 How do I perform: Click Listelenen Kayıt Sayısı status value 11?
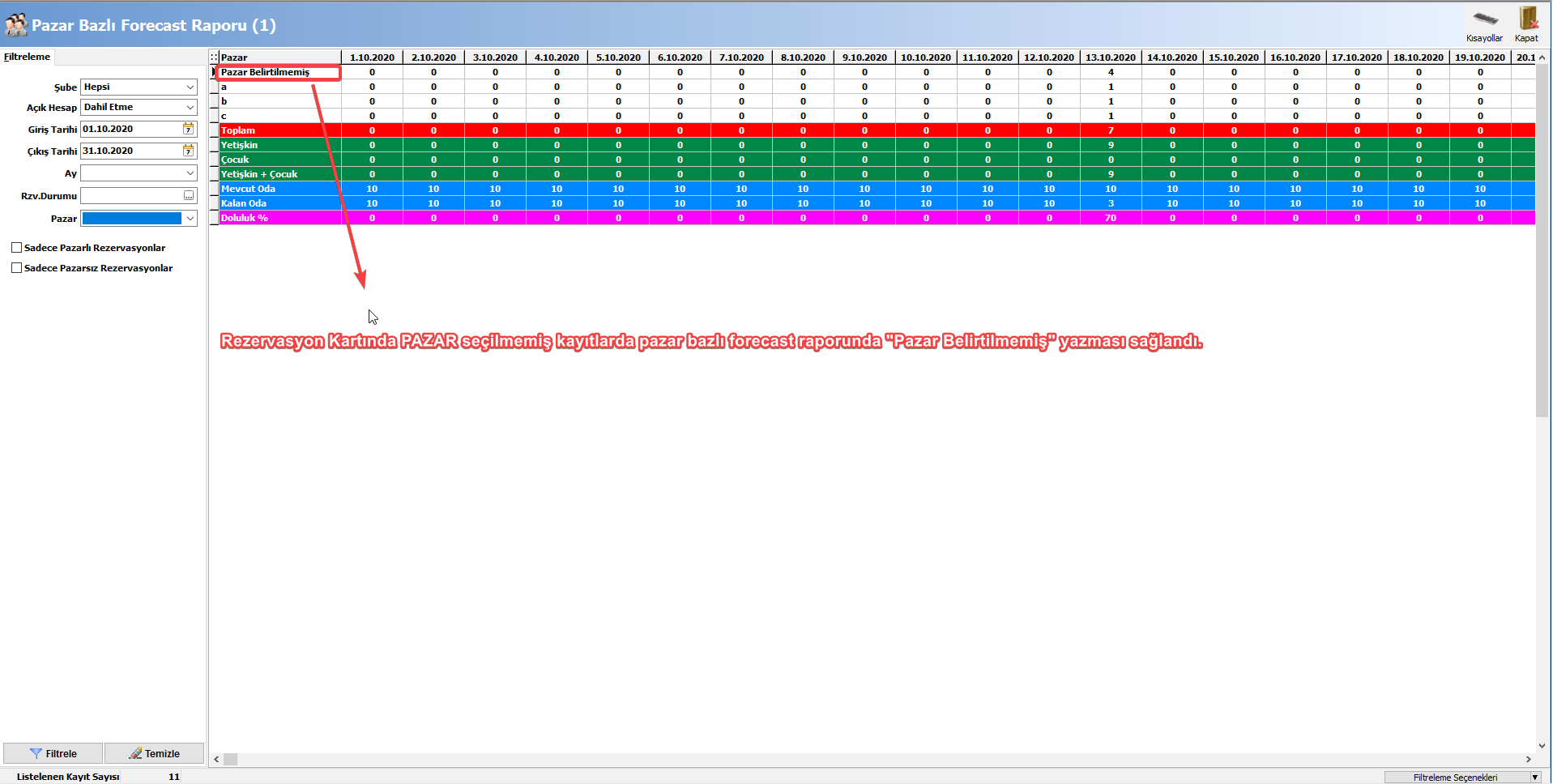click(174, 777)
